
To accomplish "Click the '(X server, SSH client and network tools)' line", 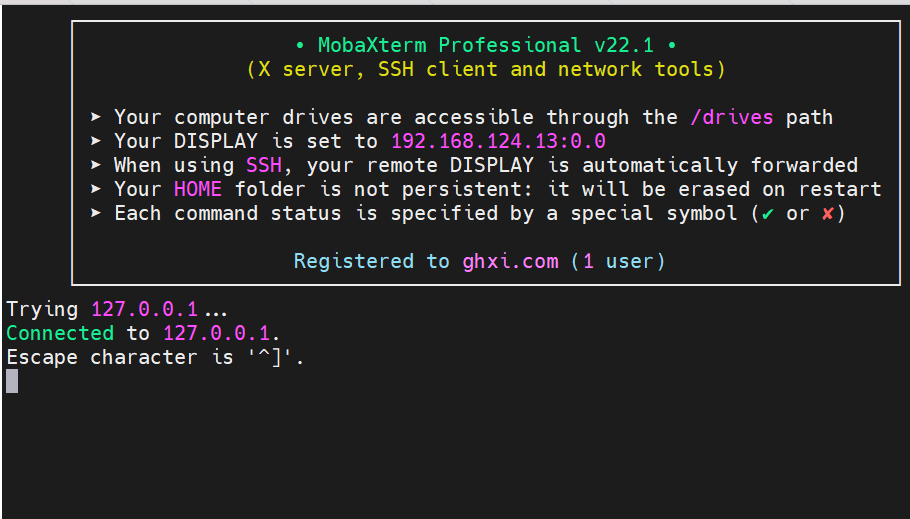I will pos(486,70).
